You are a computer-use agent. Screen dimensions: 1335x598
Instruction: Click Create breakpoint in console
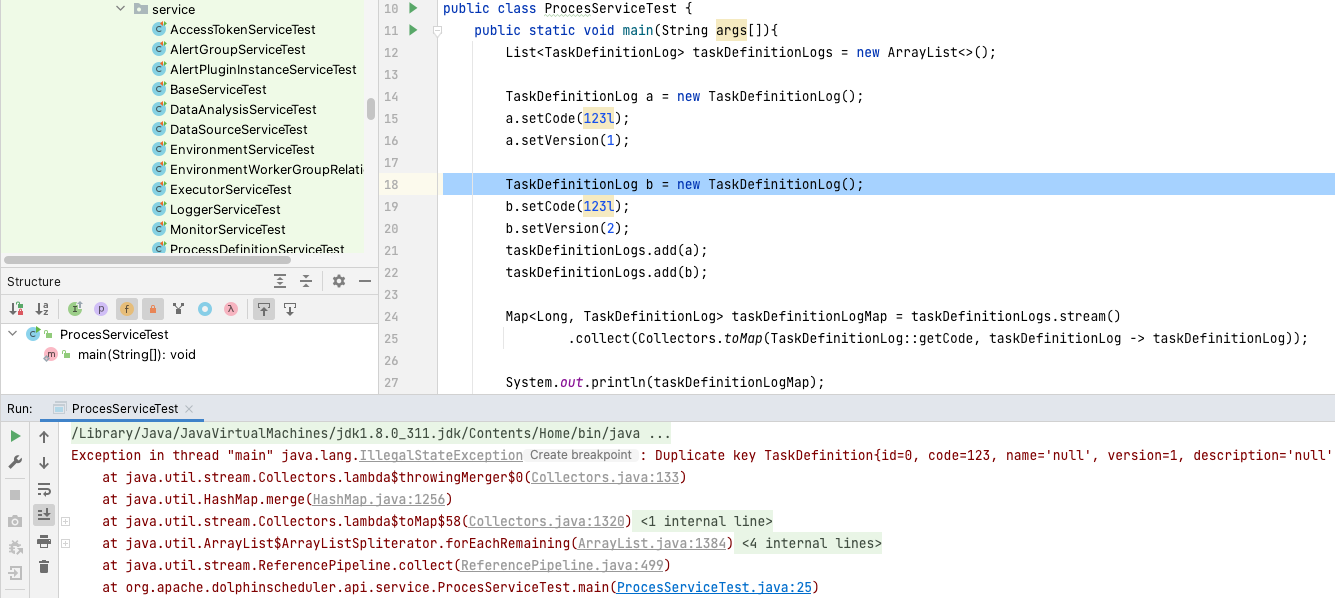click(x=580, y=455)
